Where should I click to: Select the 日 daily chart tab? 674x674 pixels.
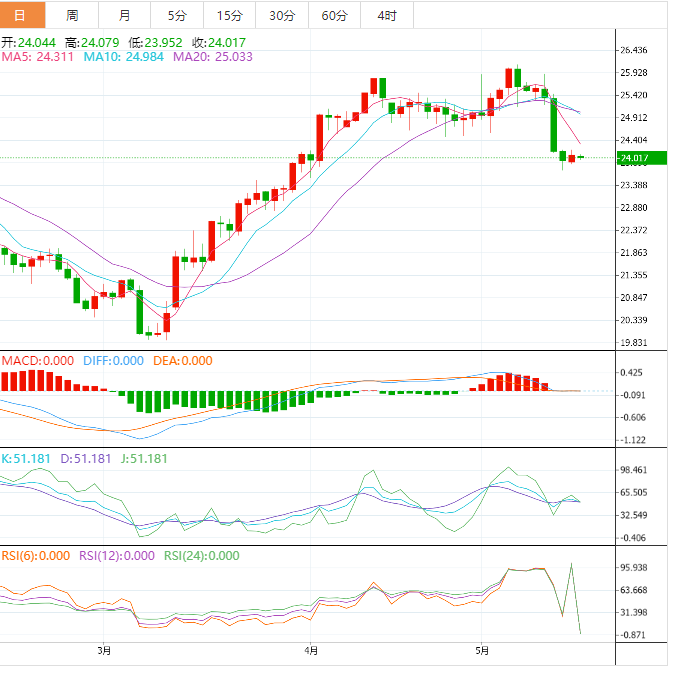click(22, 15)
